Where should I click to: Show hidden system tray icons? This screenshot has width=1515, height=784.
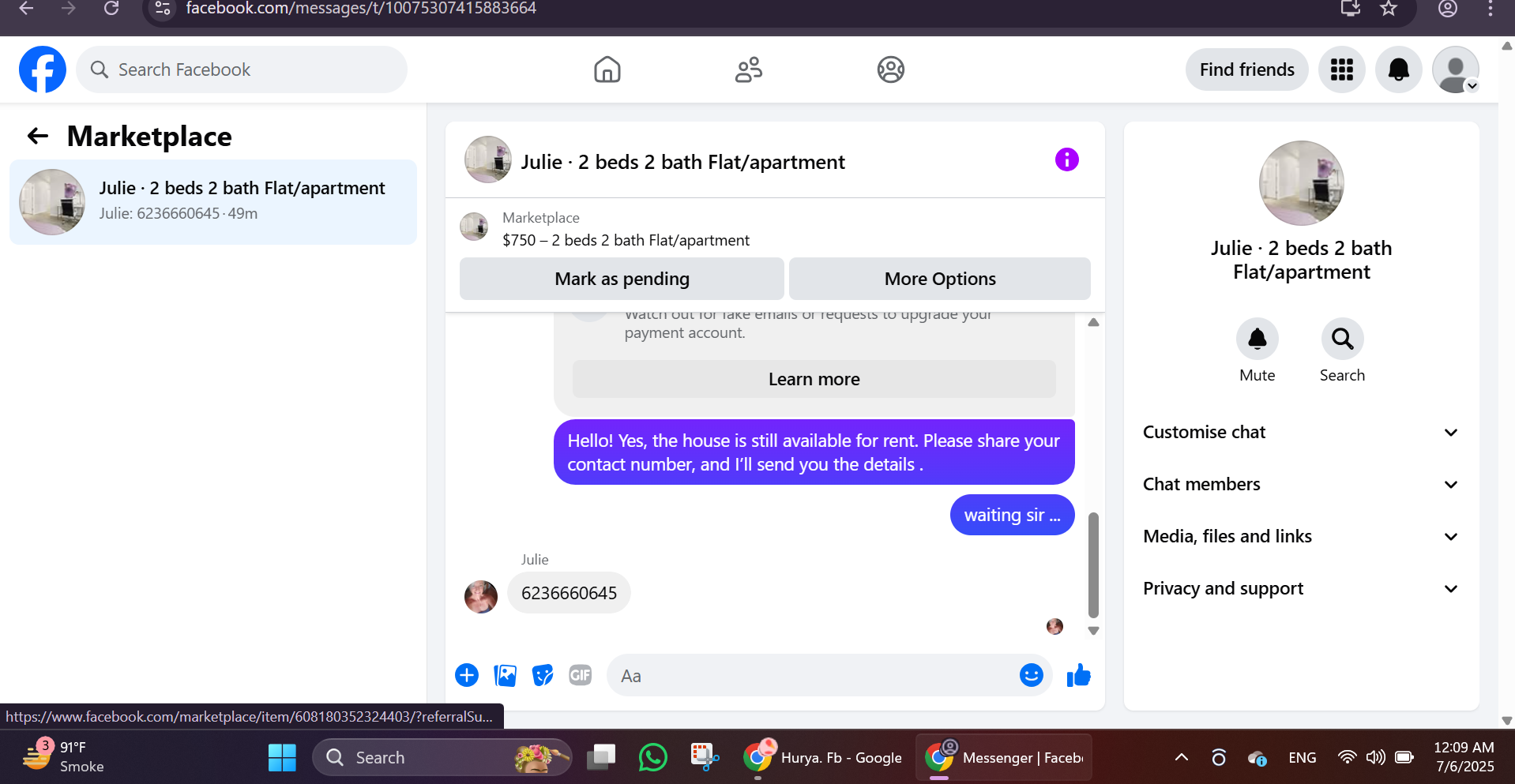(1181, 758)
